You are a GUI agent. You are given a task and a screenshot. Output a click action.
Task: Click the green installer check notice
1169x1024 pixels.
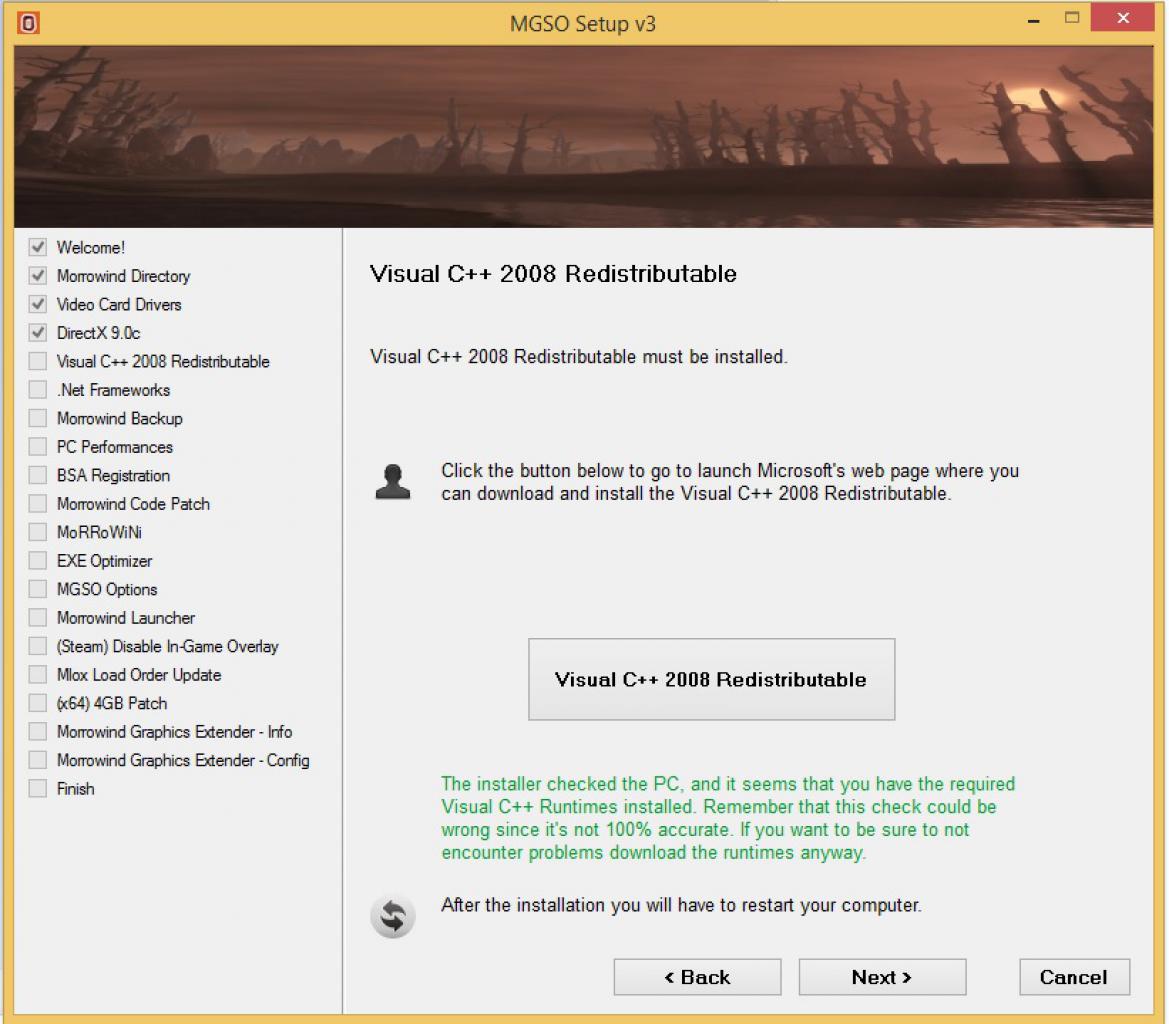728,818
